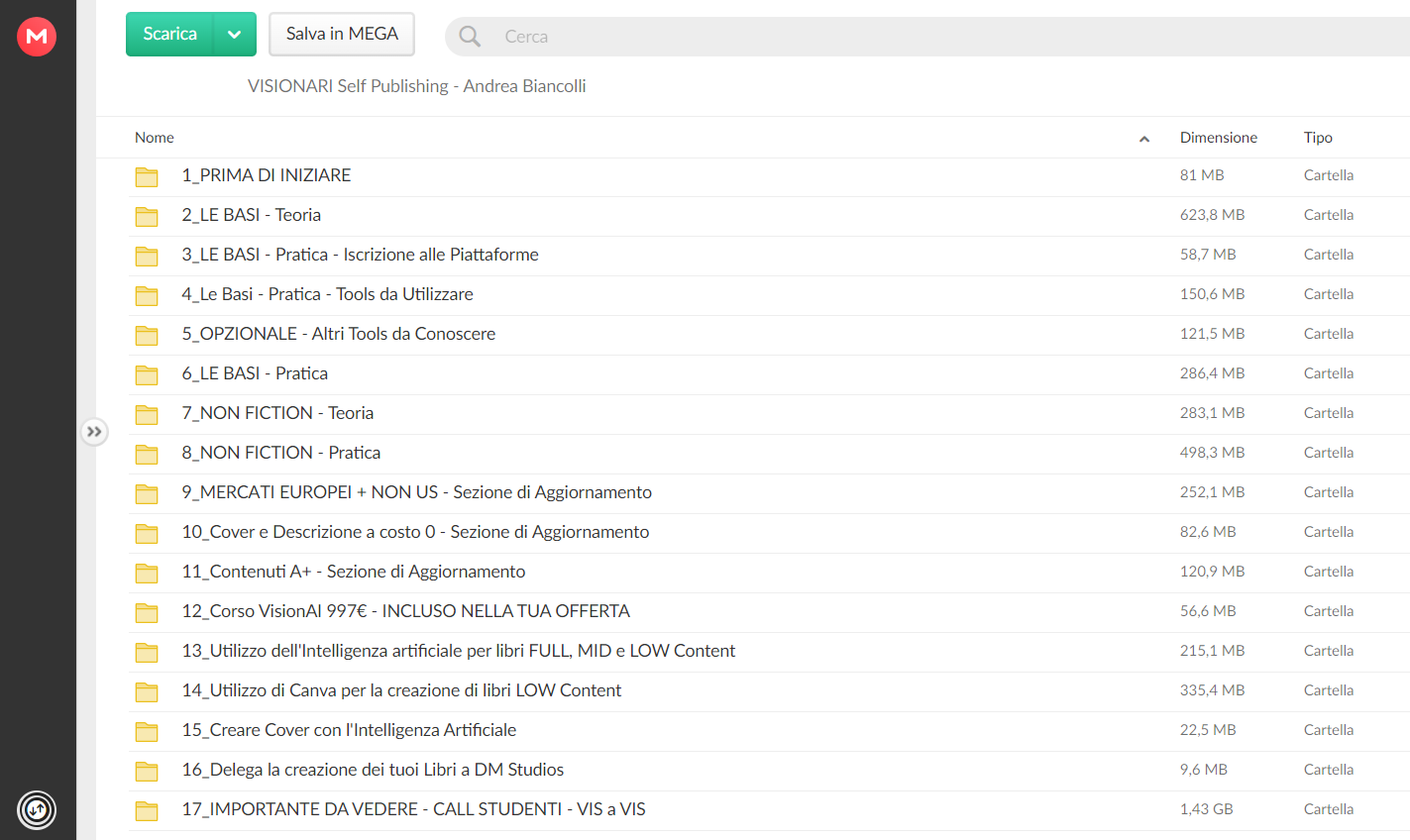Select folder icon of 8_NON FICTION - Pratica

147,454
